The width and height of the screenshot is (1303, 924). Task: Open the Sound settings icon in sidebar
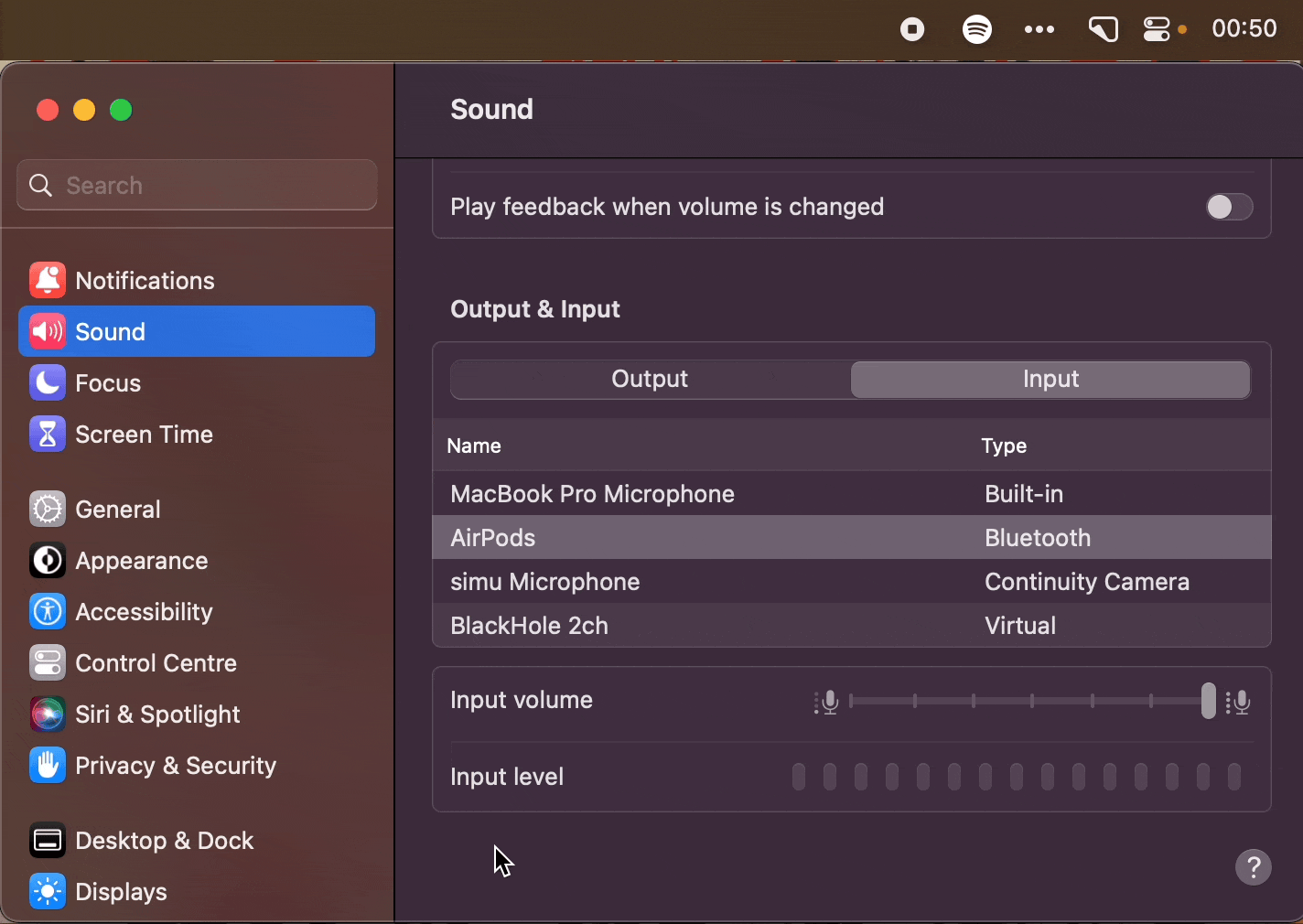(x=47, y=331)
